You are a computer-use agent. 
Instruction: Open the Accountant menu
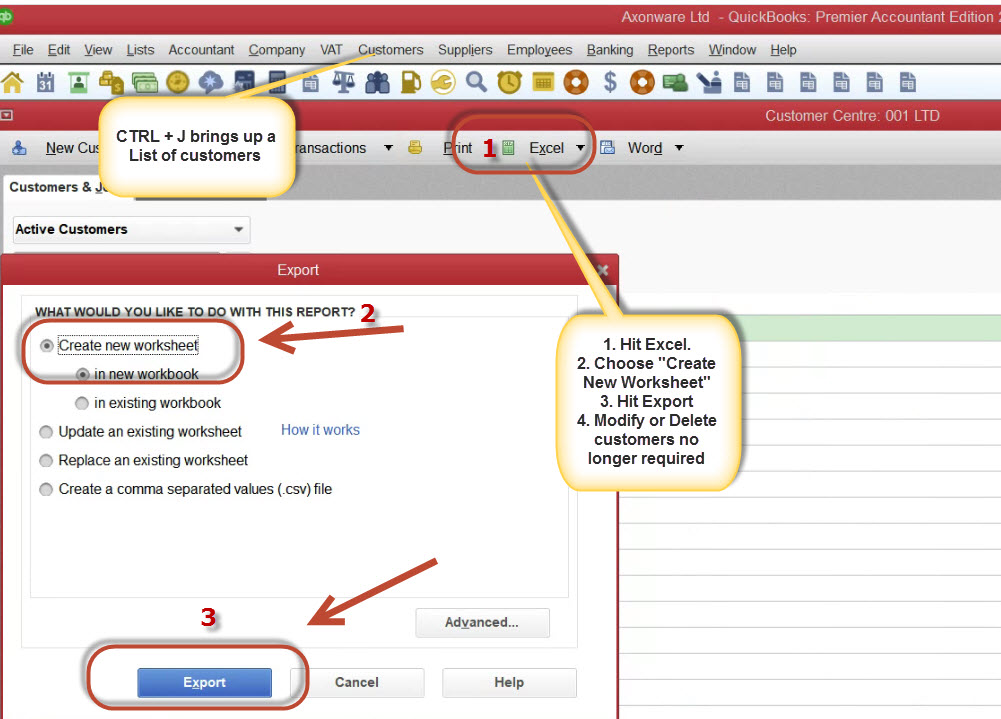(x=201, y=50)
